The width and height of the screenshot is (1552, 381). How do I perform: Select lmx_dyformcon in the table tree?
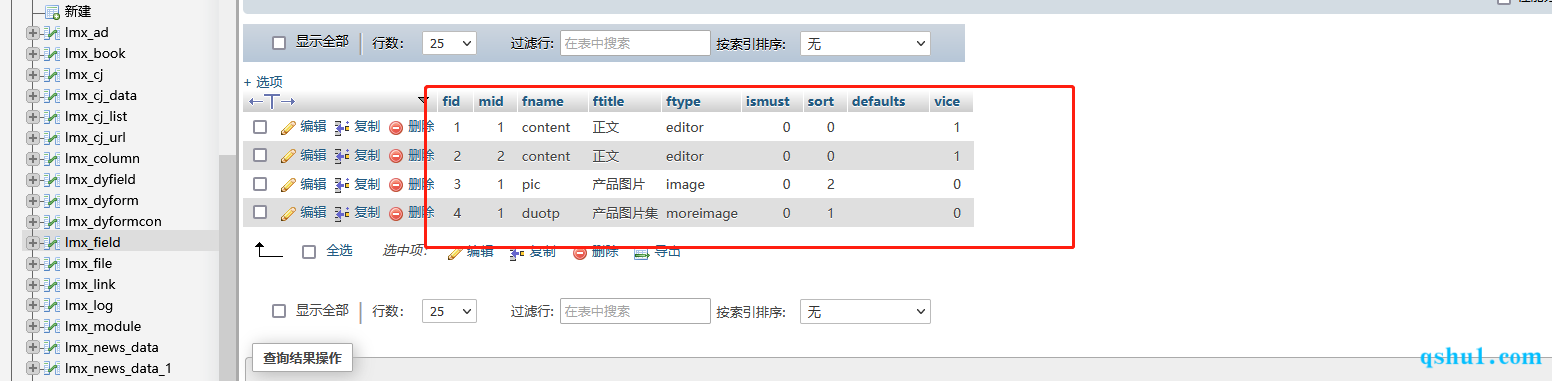(x=113, y=222)
